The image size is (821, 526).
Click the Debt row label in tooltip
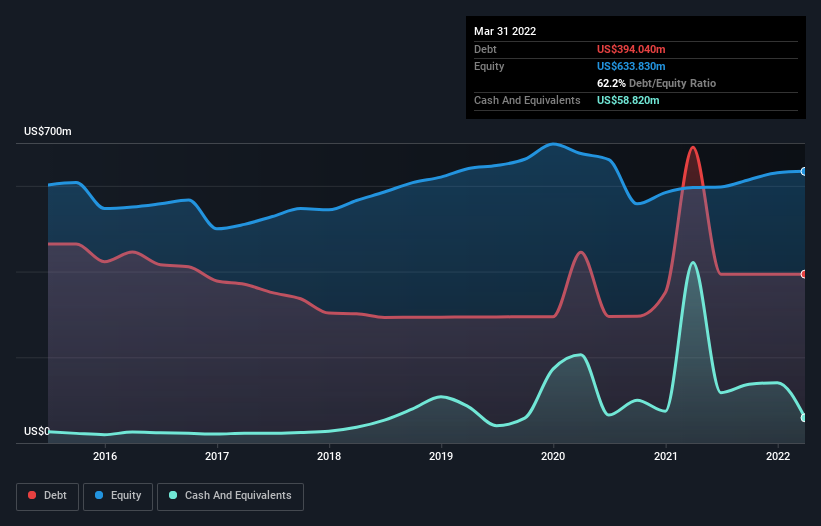pos(485,49)
